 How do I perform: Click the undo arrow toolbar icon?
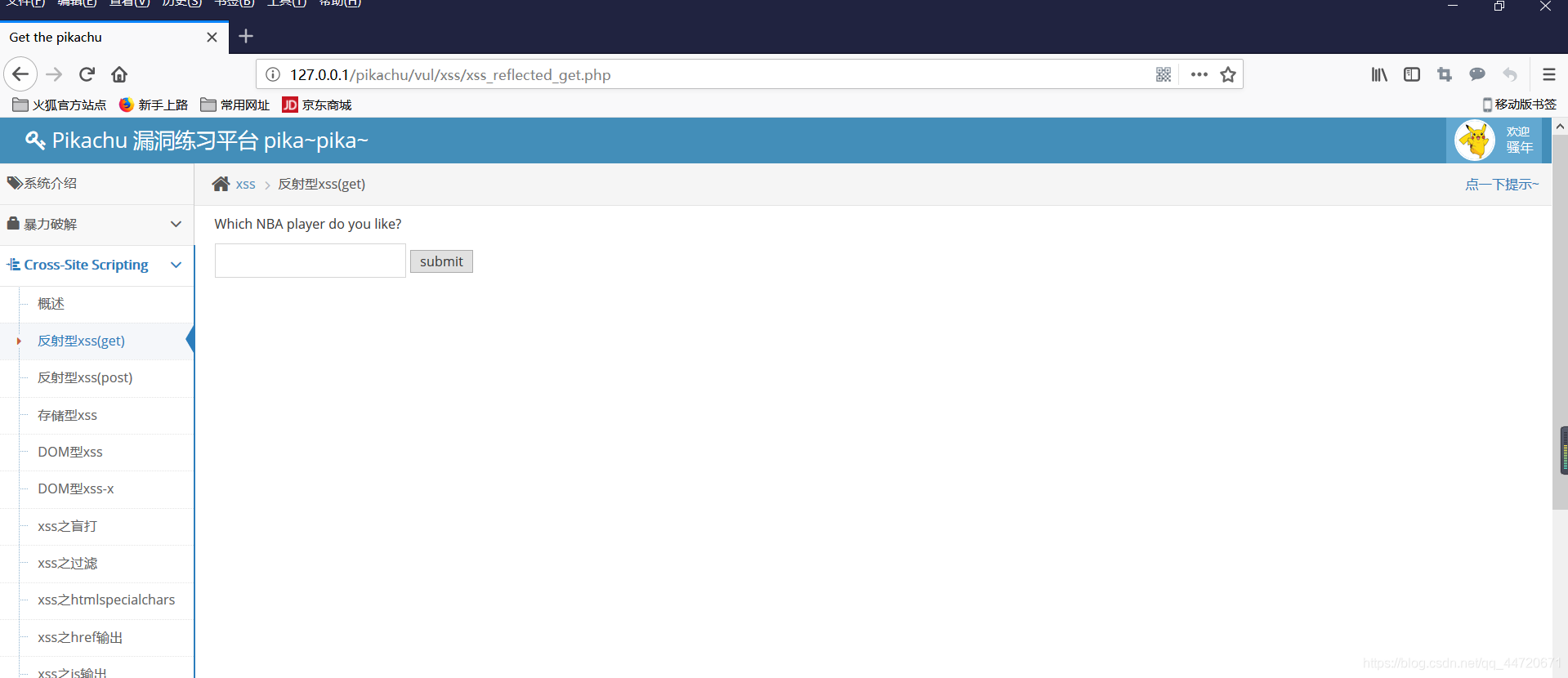click(x=1510, y=74)
